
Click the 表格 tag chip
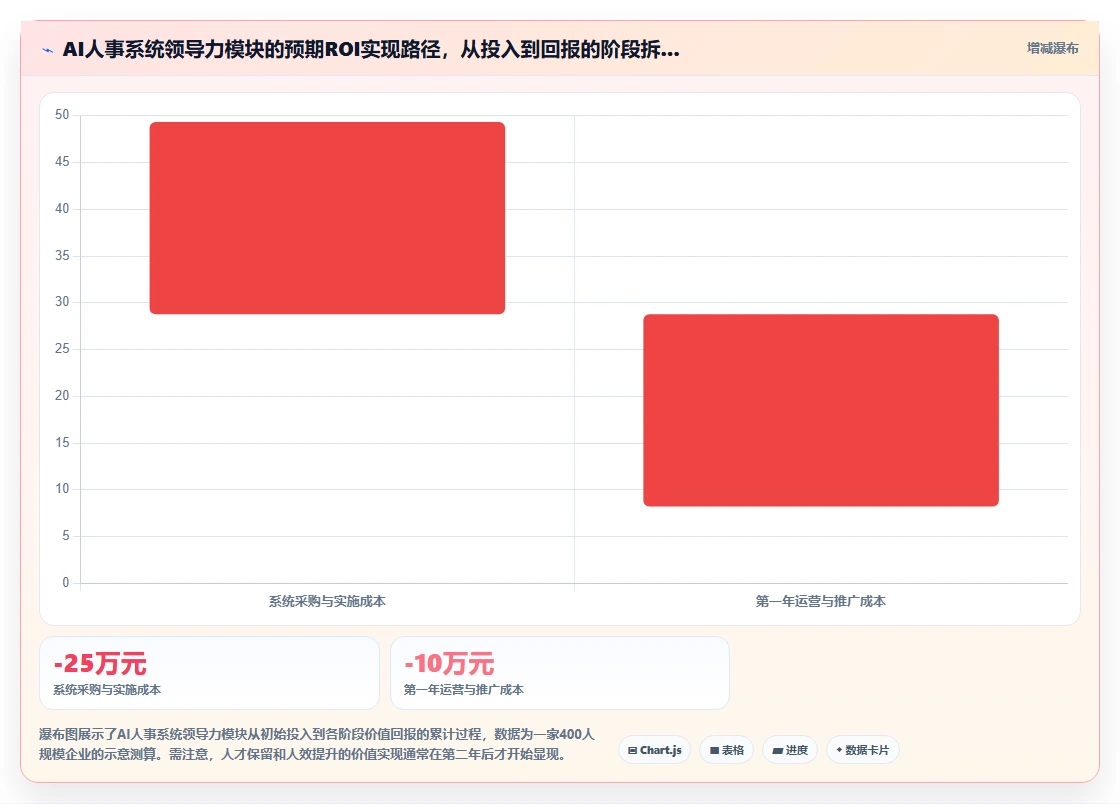pyautogui.click(x=726, y=750)
